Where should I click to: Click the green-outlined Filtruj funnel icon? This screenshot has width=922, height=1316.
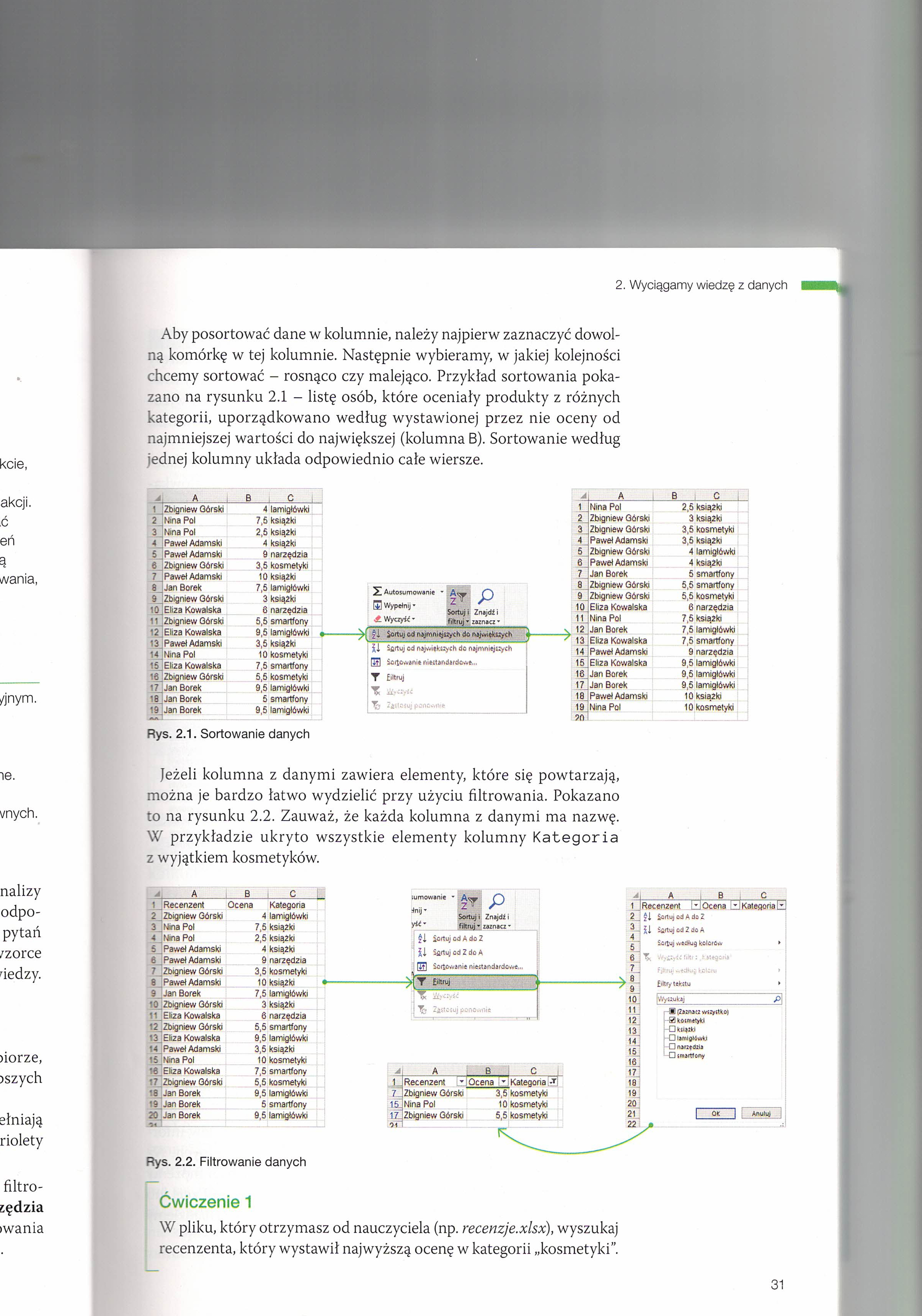(x=421, y=981)
